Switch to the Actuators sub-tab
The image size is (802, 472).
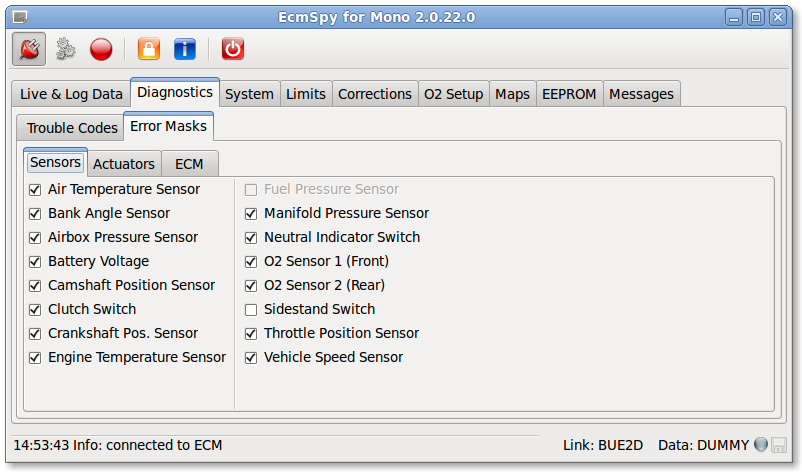tap(124, 164)
